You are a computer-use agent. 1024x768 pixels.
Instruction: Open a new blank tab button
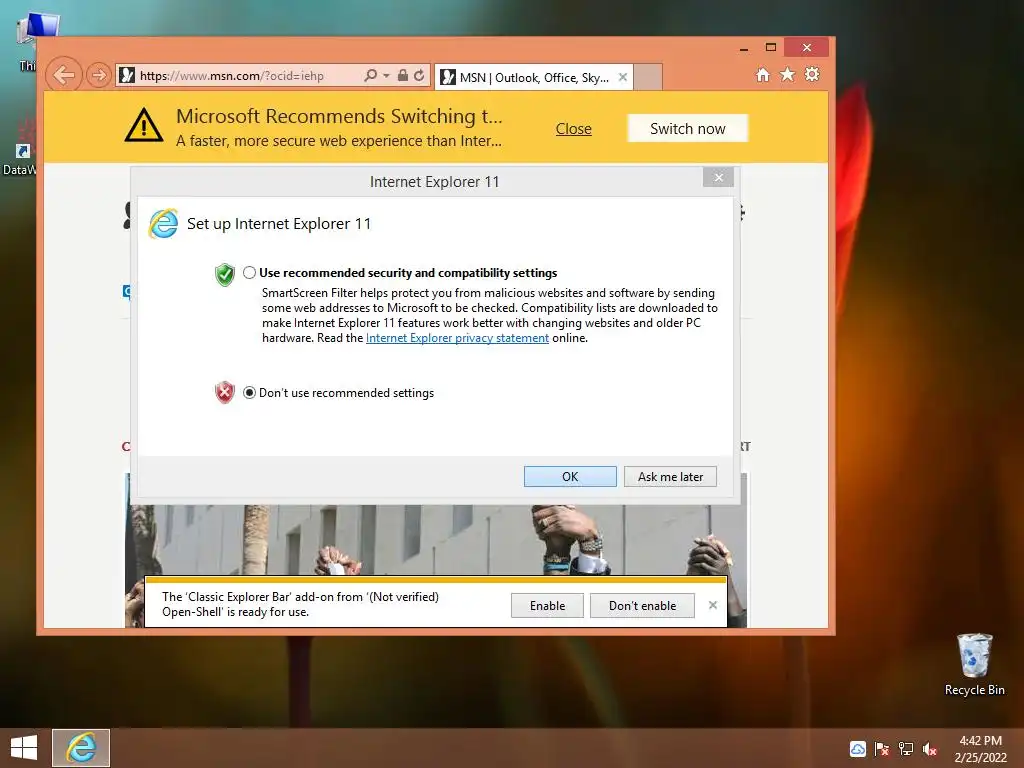648,77
